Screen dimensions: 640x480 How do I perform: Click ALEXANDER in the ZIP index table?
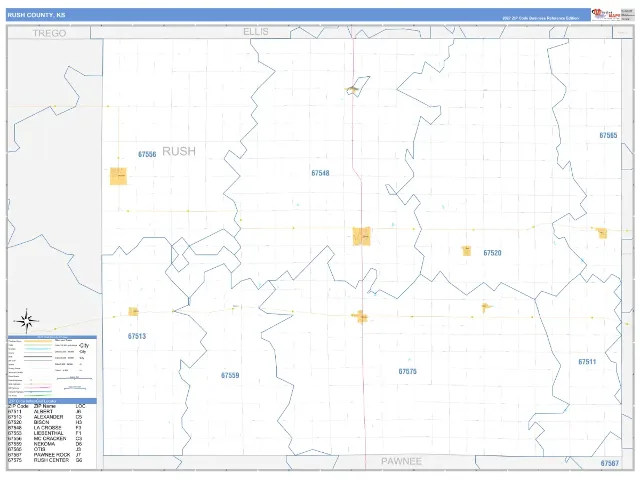[48, 417]
